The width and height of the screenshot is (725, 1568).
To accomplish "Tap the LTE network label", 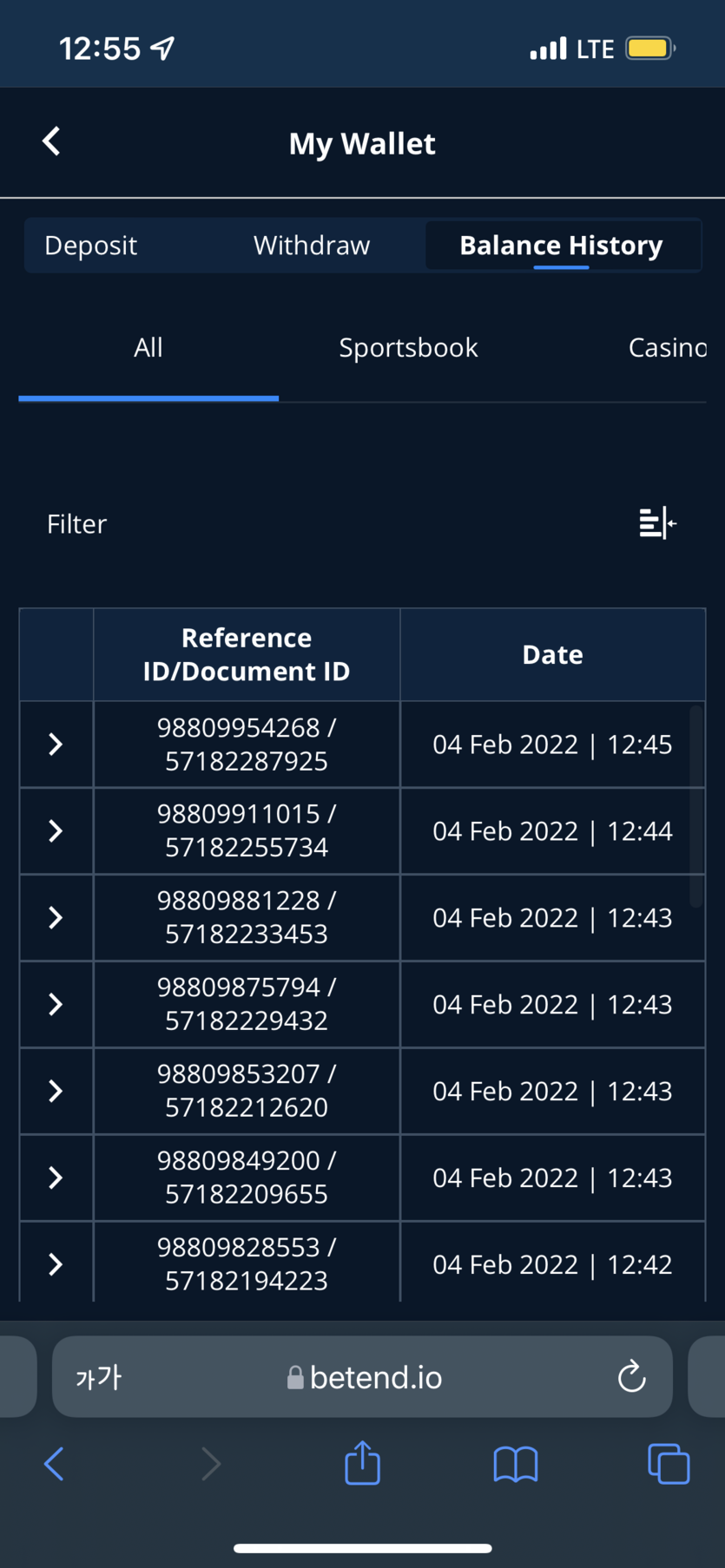I will [x=596, y=49].
